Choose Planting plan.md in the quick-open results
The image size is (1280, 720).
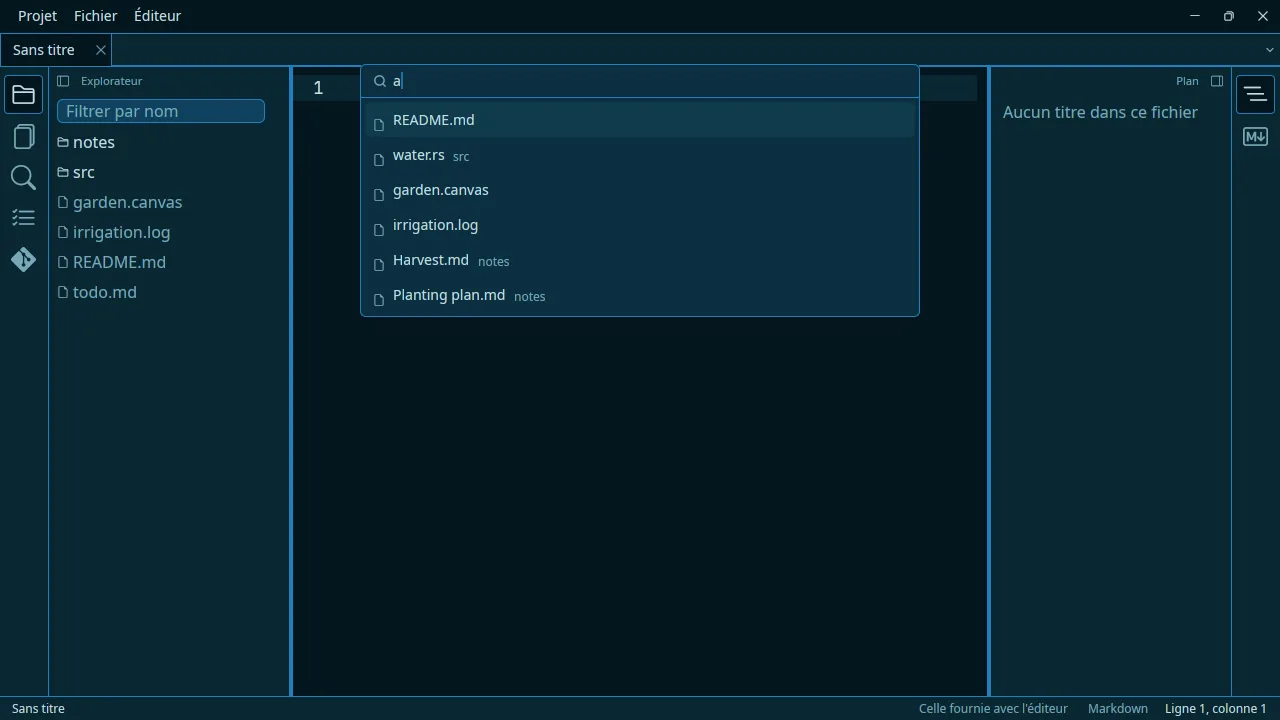pyautogui.click(x=640, y=296)
